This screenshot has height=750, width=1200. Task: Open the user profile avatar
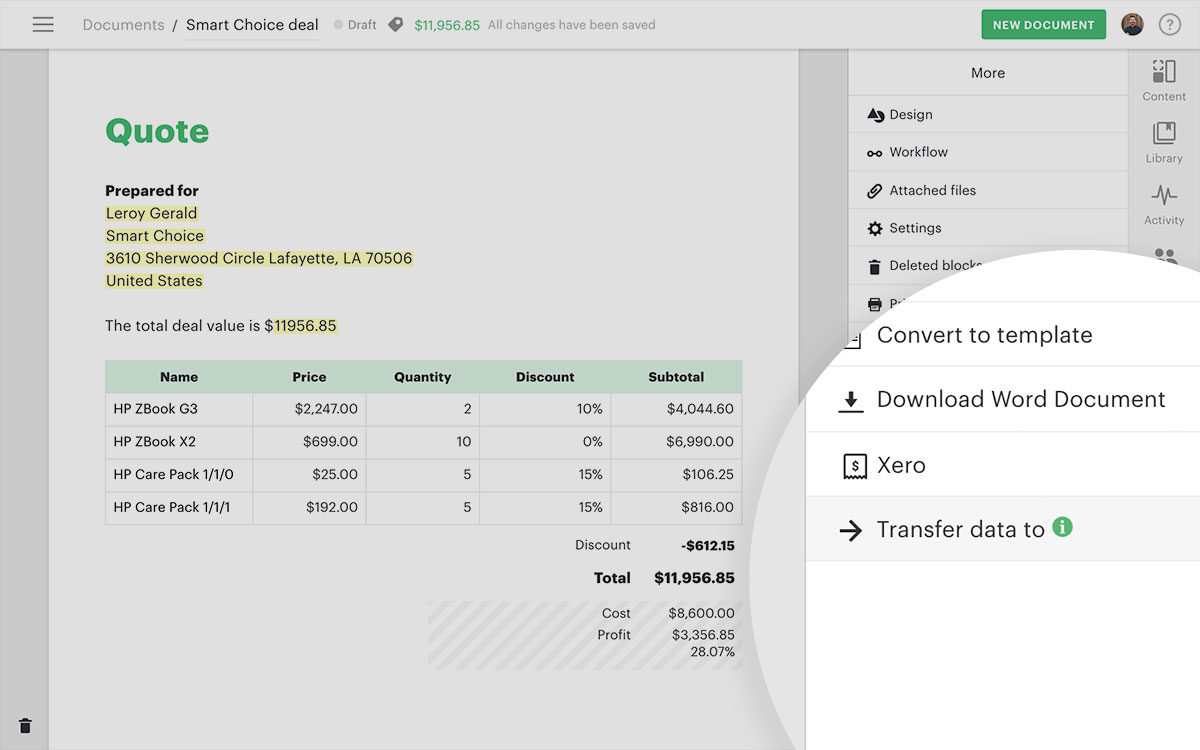click(x=1132, y=25)
